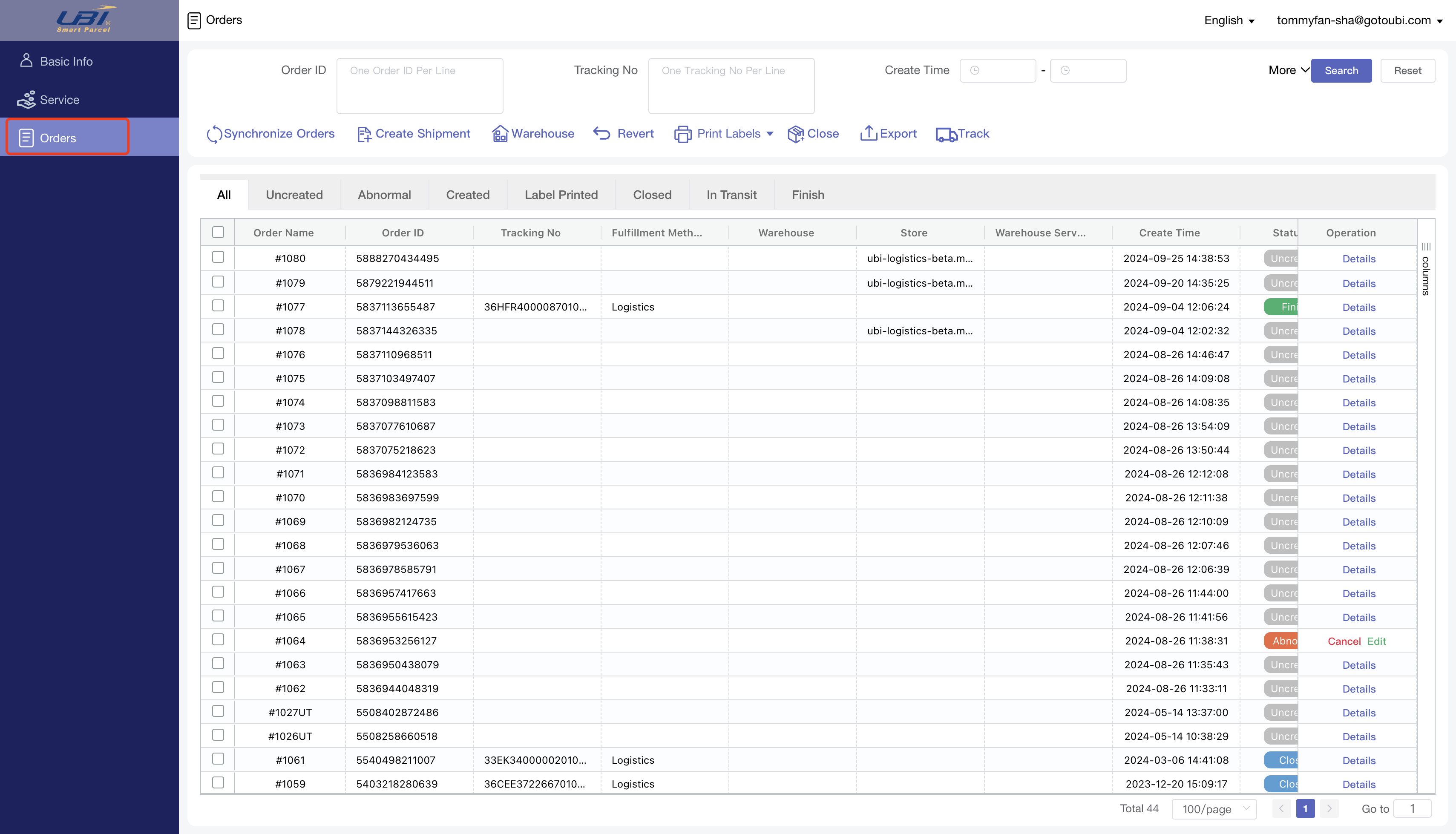Click the Close package icon
1456x834 pixels.
tap(796, 134)
